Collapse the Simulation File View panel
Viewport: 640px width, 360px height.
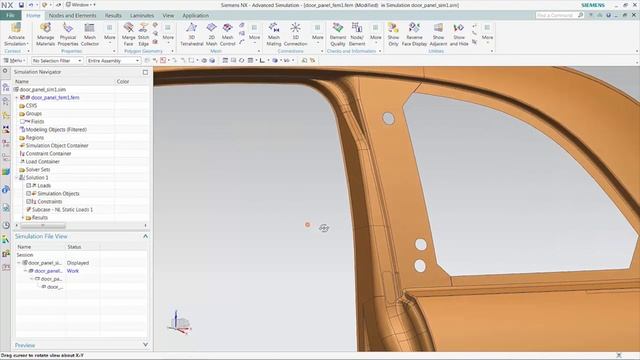145,236
